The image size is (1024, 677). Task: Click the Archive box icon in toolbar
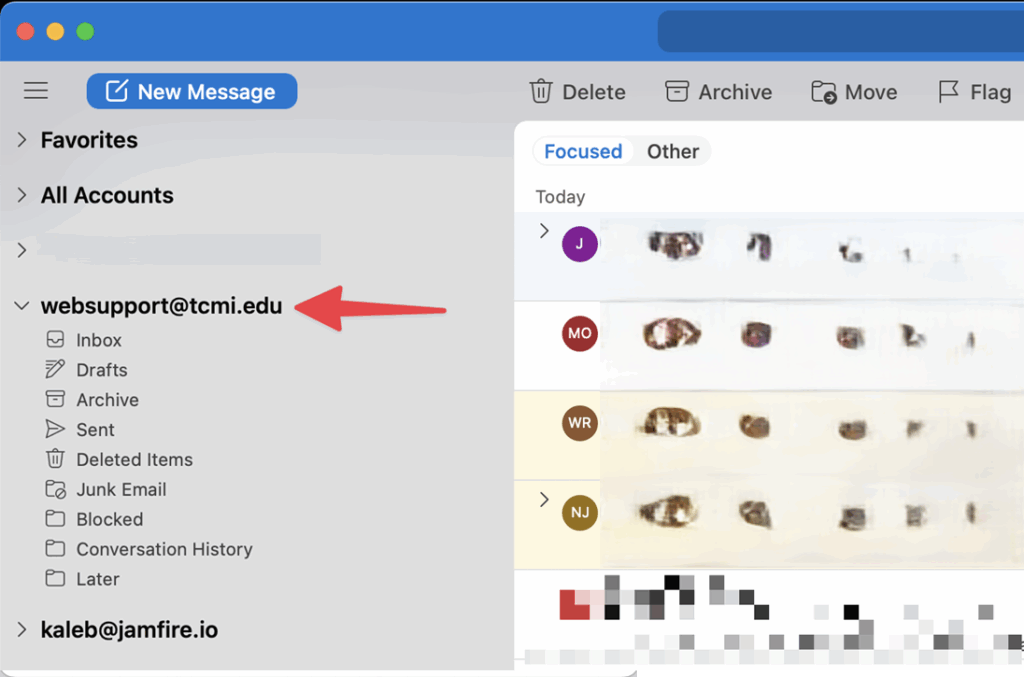click(677, 91)
